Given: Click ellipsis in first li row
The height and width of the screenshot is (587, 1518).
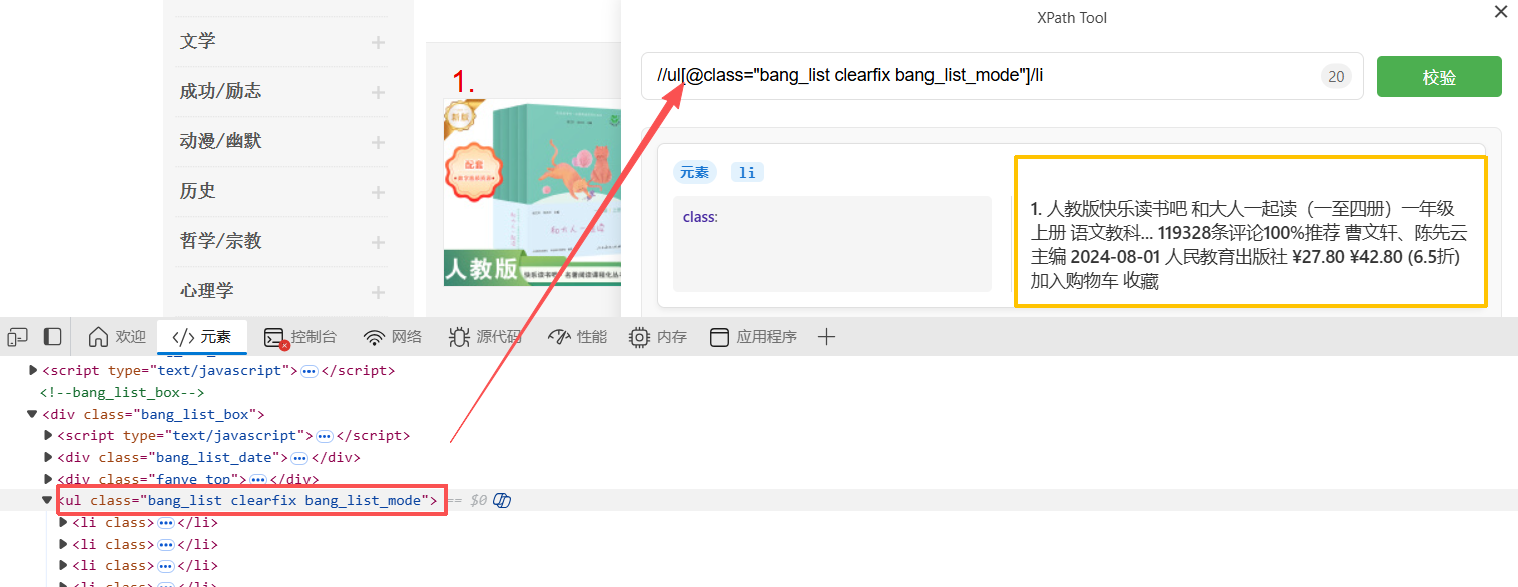Looking at the screenshot, I should [x=166, y=522].
